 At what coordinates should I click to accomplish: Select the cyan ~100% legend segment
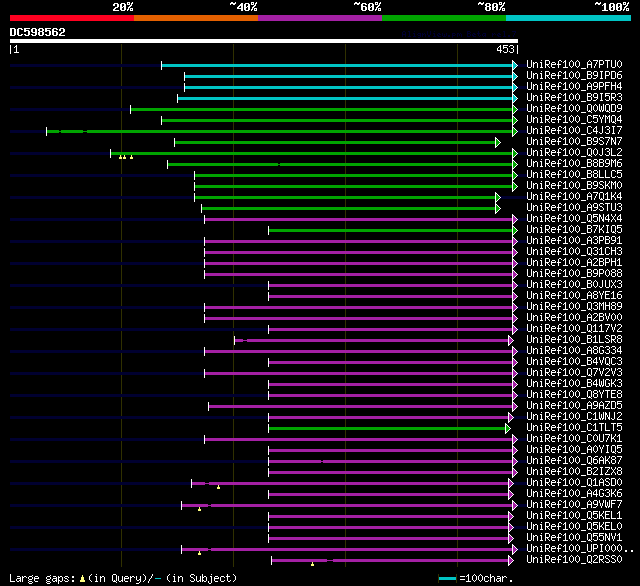pos(568,18)
